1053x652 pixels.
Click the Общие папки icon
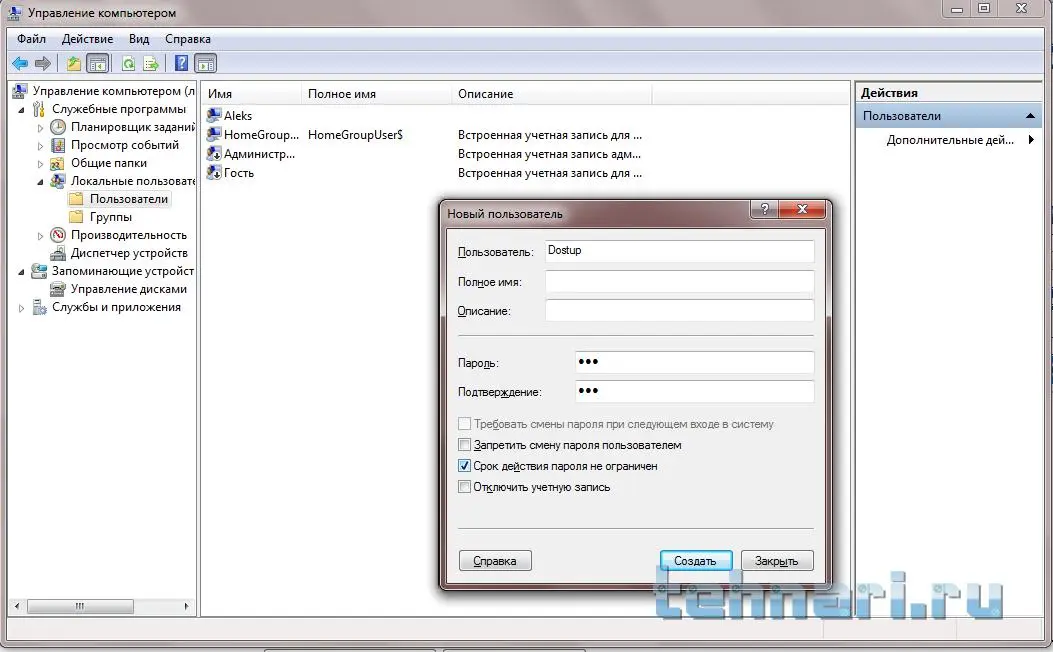pyautogui.click(x=58, y=163)
